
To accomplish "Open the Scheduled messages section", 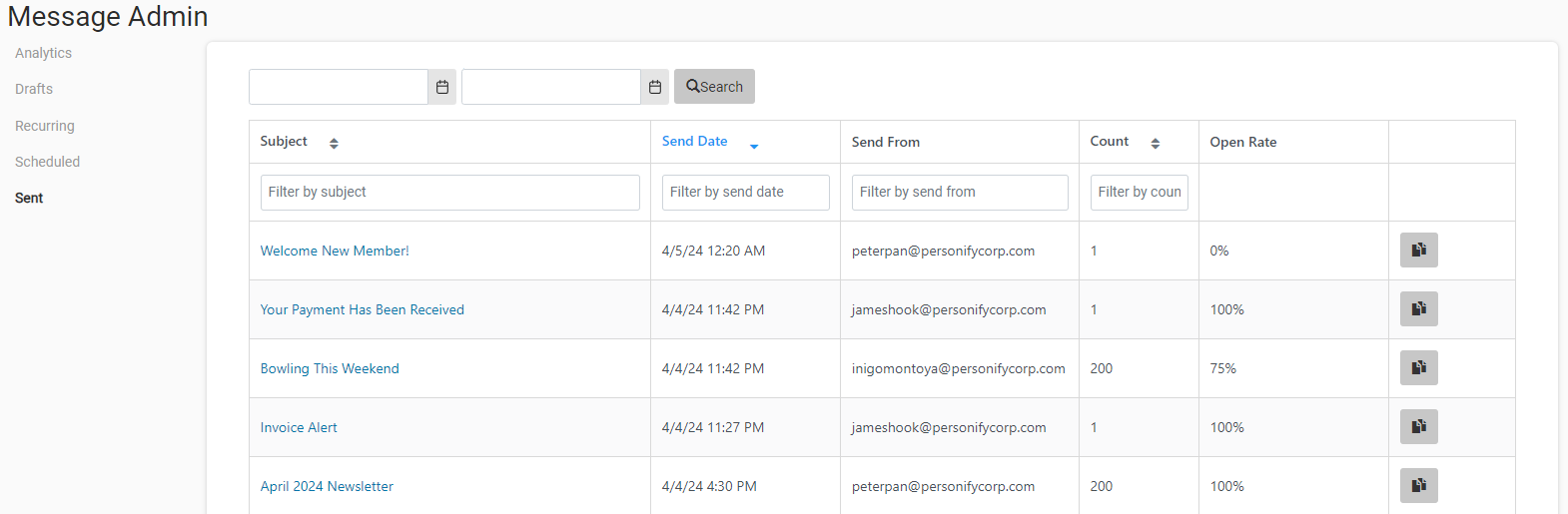I will (x=47, y=162).
